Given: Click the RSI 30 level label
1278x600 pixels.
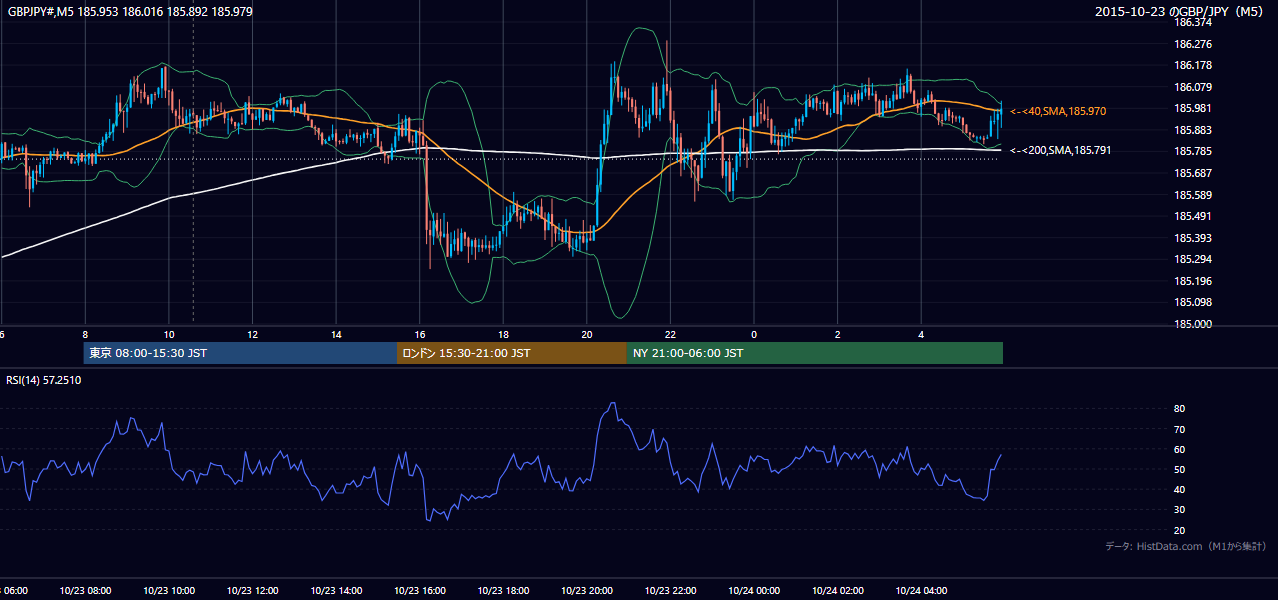Looking at the screenshot, I should click(1180, 510).
